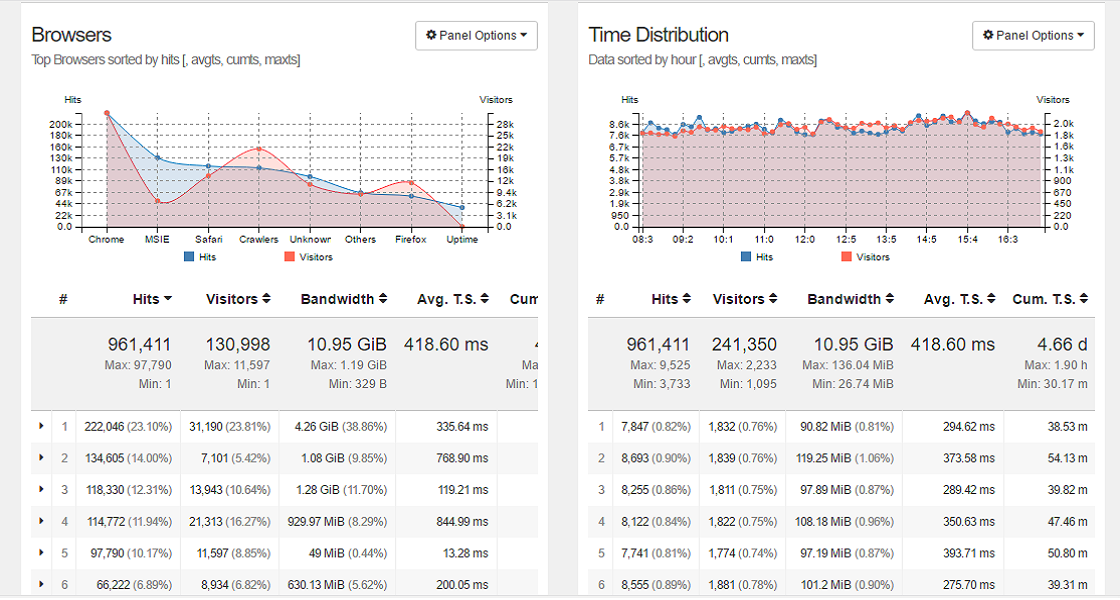Sort Time Distribution by Visitors column
1120x600 pixels.
745,299
